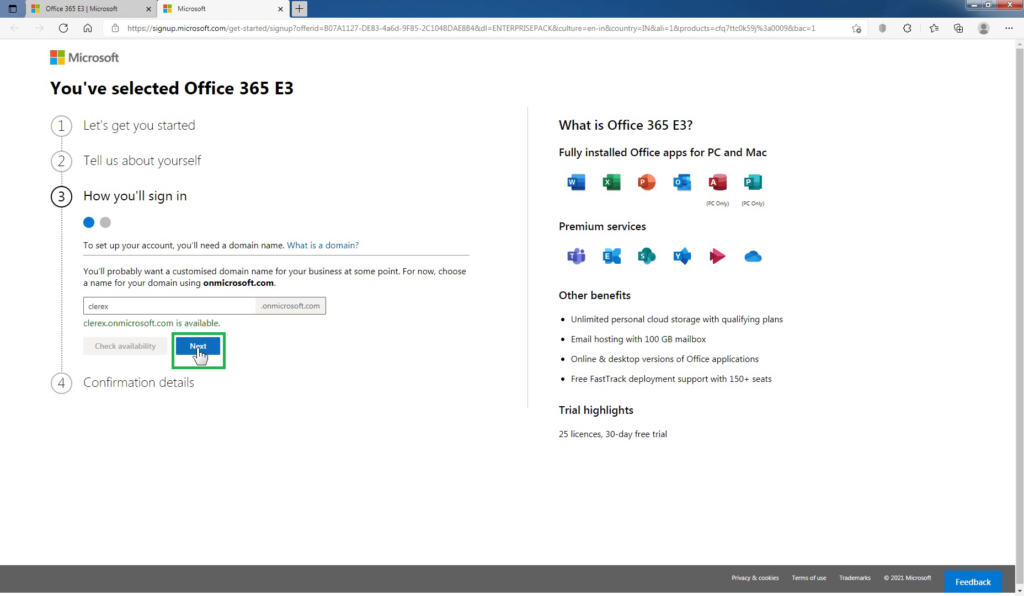
Task: Close the Office 365 E3 tab
Action: pos(148,8)
